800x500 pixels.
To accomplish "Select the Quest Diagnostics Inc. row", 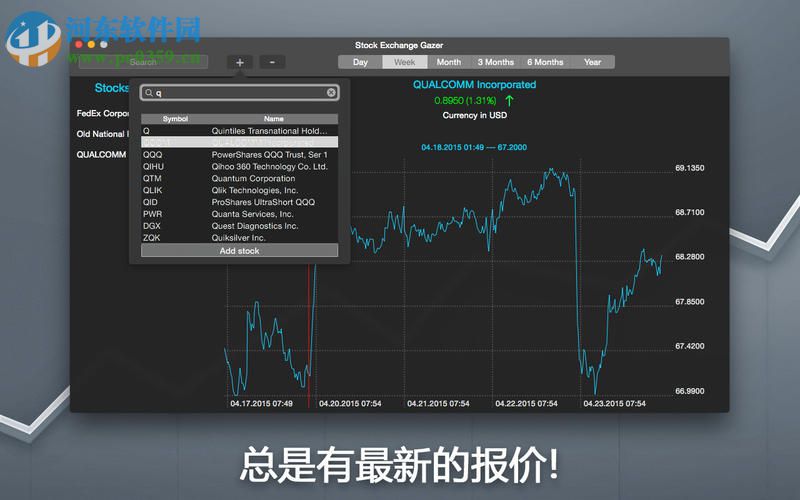I will (x=239, y=226).
